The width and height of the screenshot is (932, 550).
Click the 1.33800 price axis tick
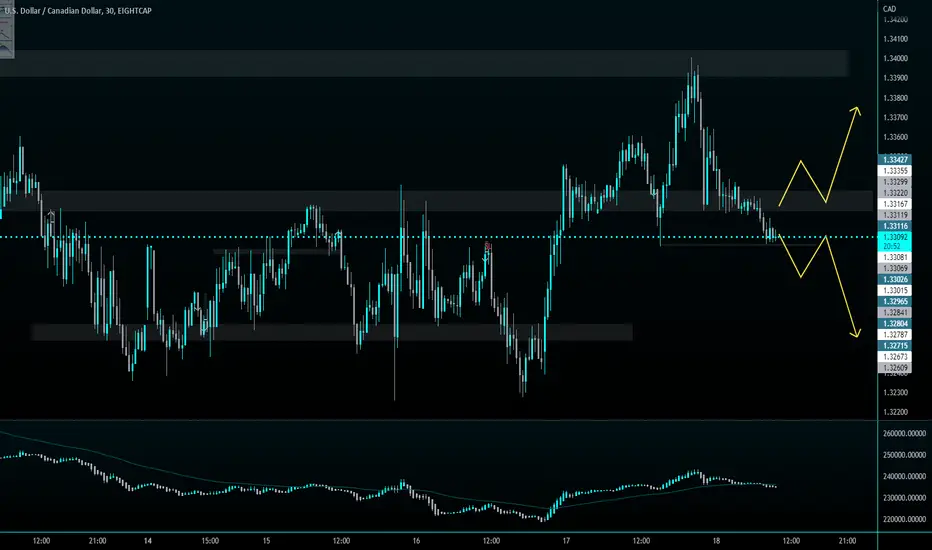(x=895, y=98)
